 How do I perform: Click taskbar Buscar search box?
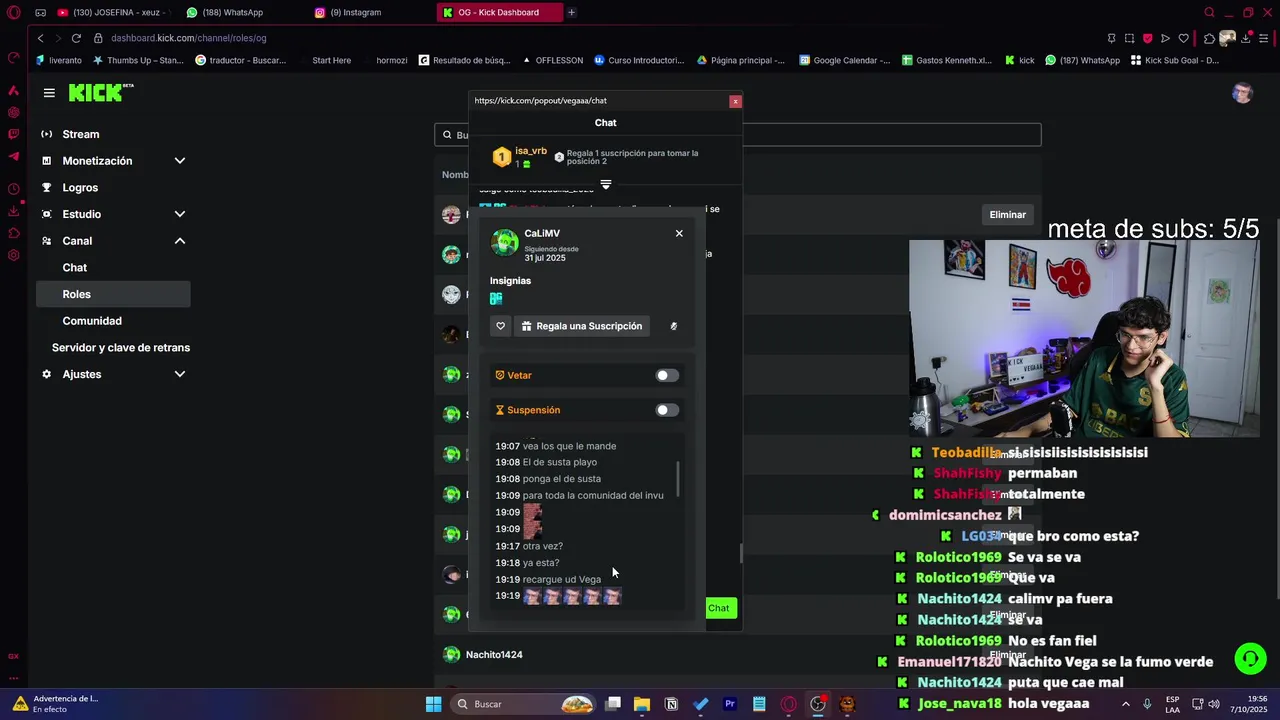coord(522,704)
